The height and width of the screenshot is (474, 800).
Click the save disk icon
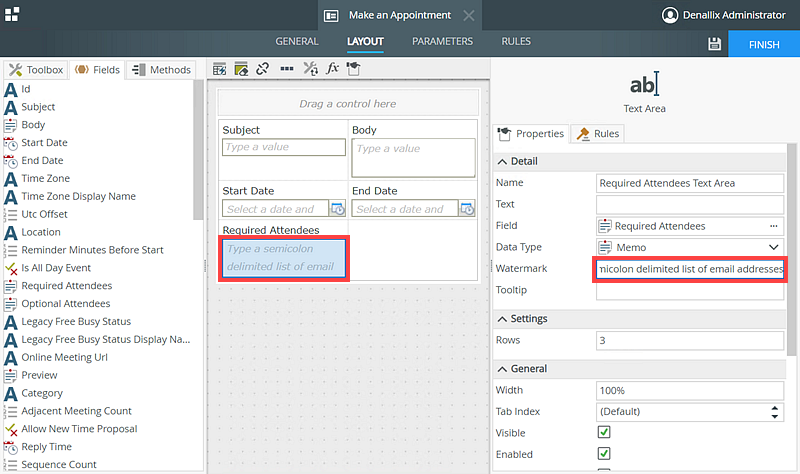click(x=714, y=44)
